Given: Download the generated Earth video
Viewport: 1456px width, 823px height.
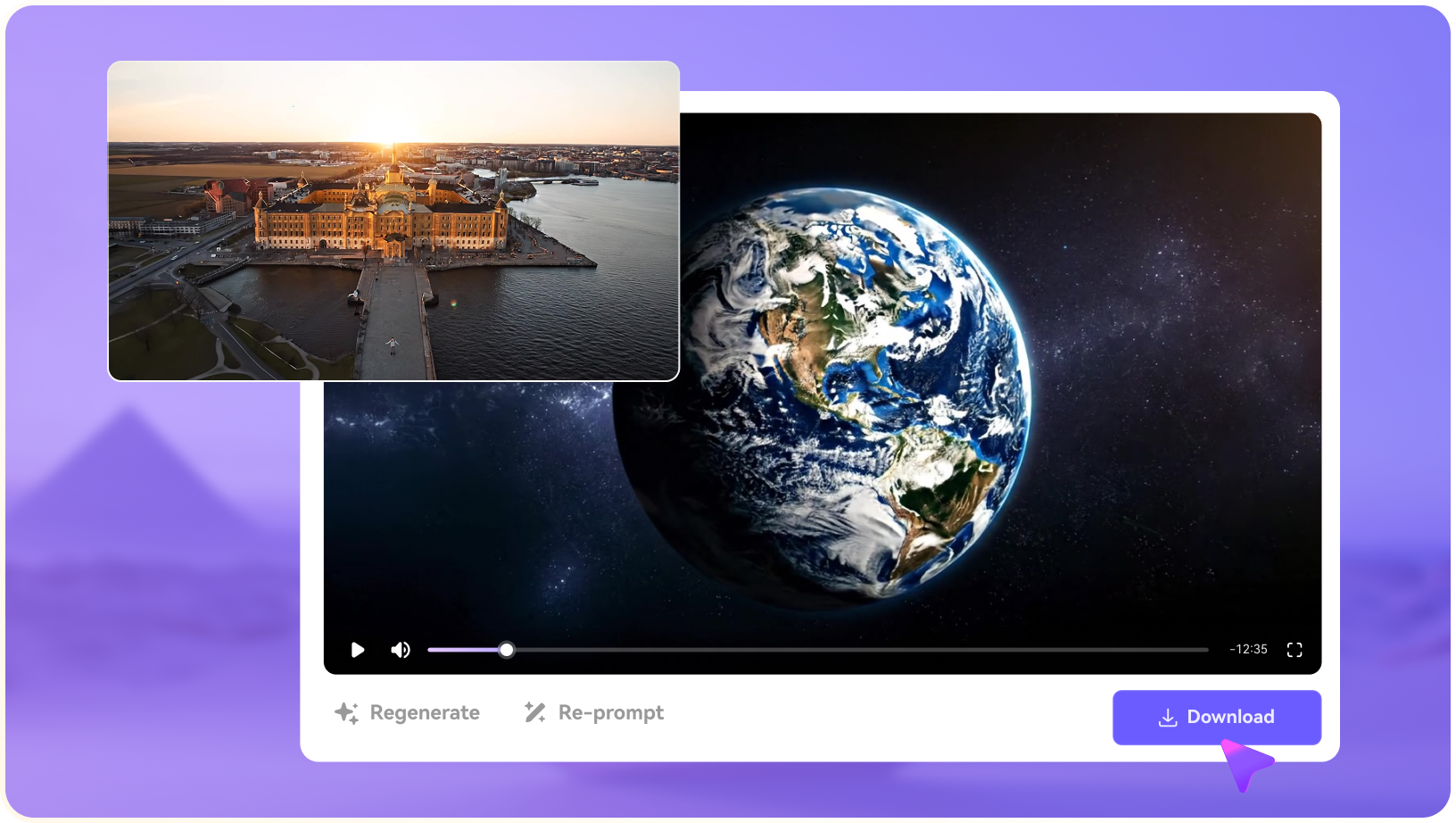Looking at the screenshot, I should (x=1216, y=717).
